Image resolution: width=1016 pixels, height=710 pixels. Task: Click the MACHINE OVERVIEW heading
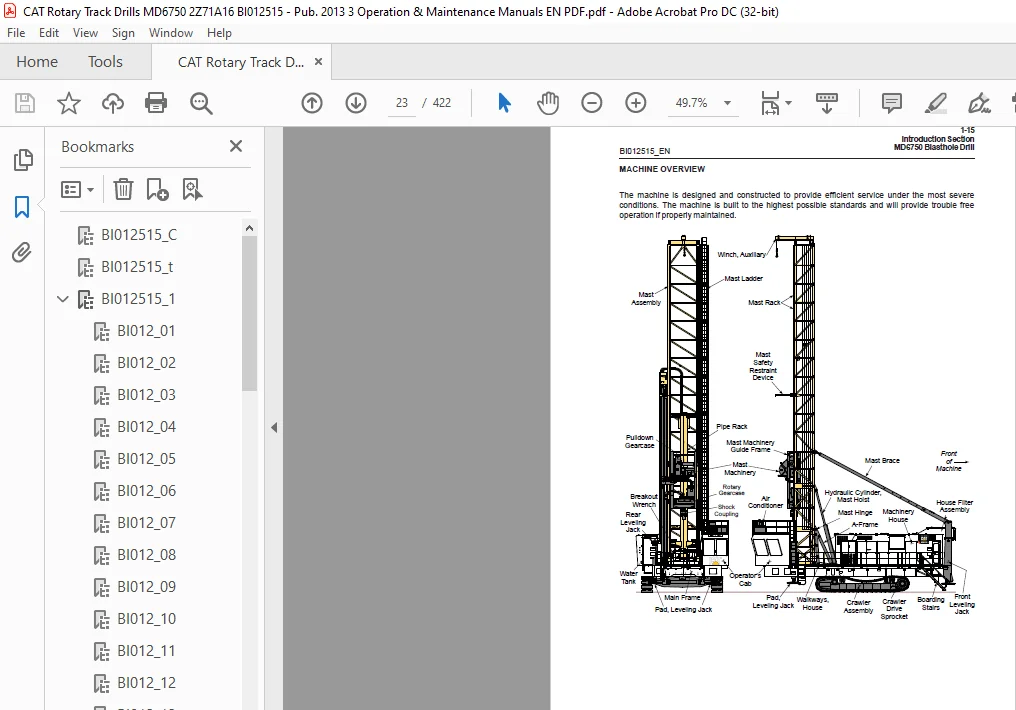662,169
